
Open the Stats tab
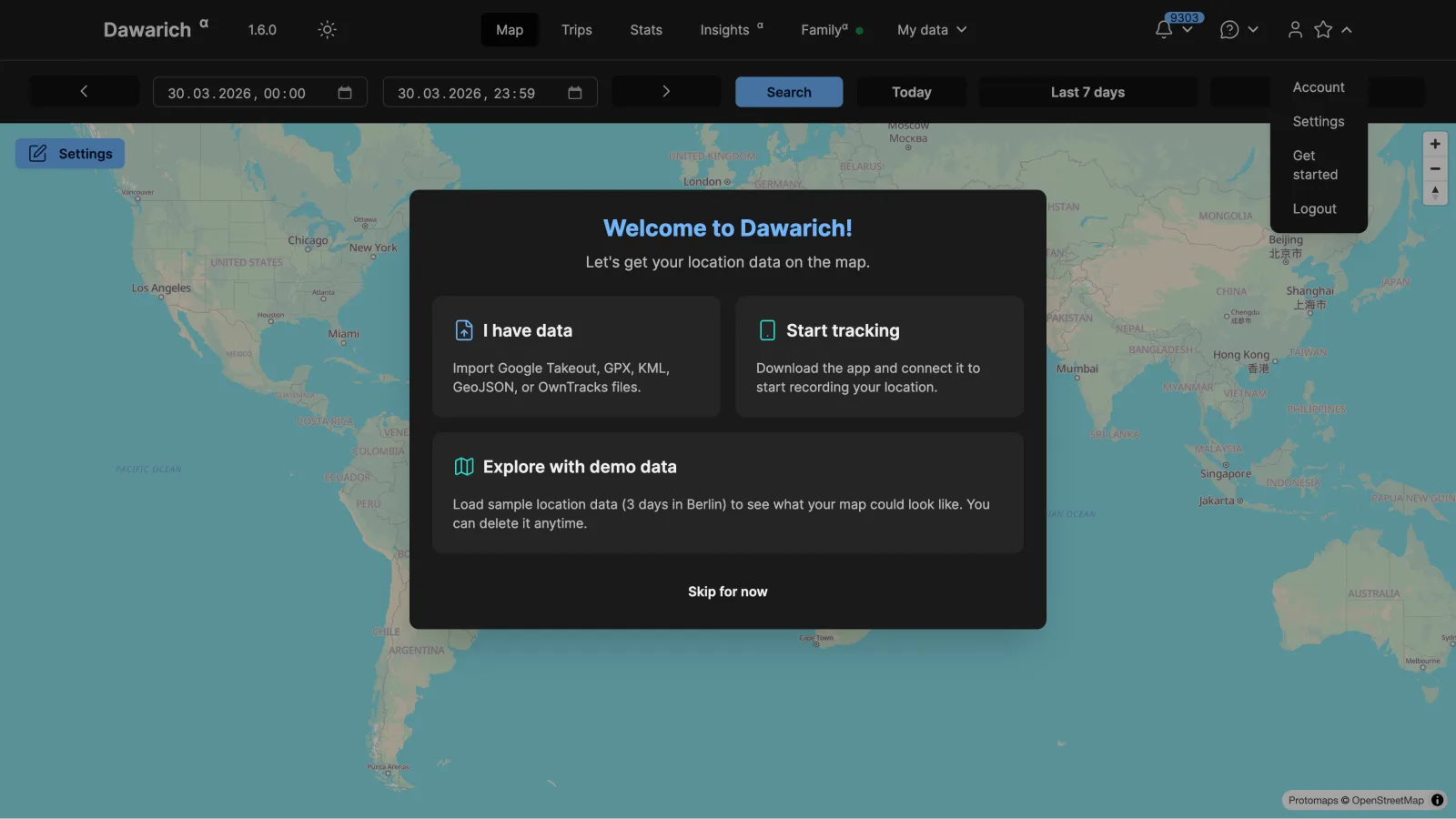(646, 30)
